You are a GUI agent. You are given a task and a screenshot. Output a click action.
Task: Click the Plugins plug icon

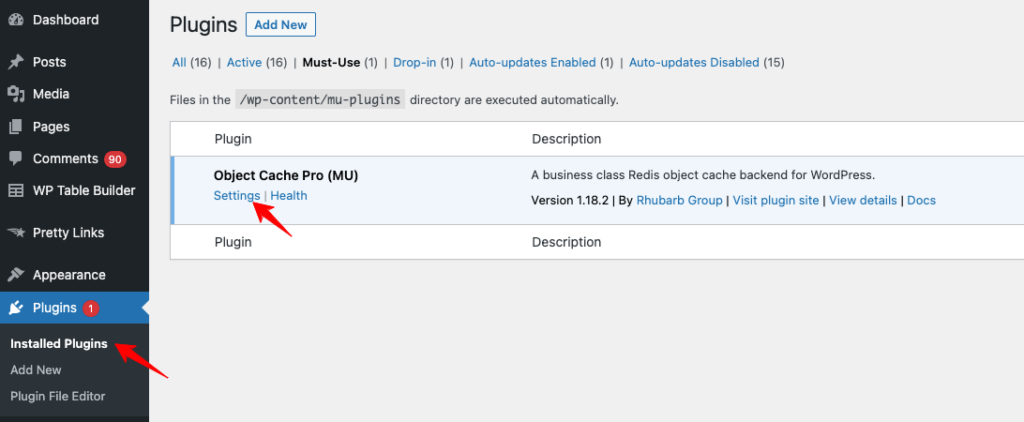point(16,308)
